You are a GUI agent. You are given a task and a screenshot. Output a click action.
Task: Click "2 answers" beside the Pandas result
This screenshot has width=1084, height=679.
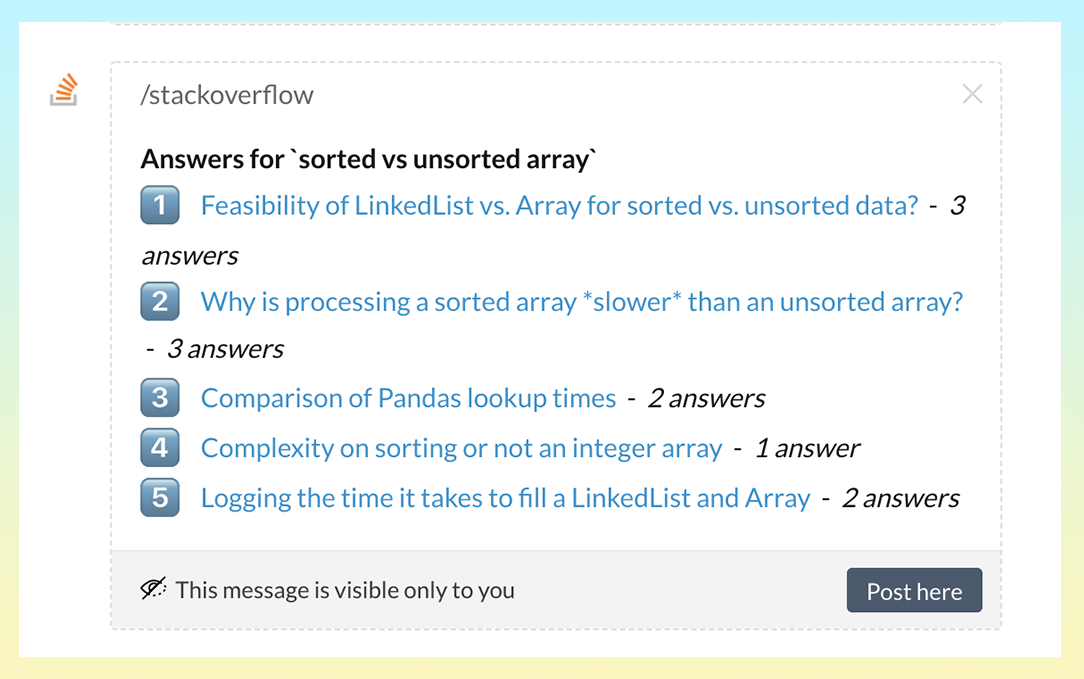[x=706, y=398]
